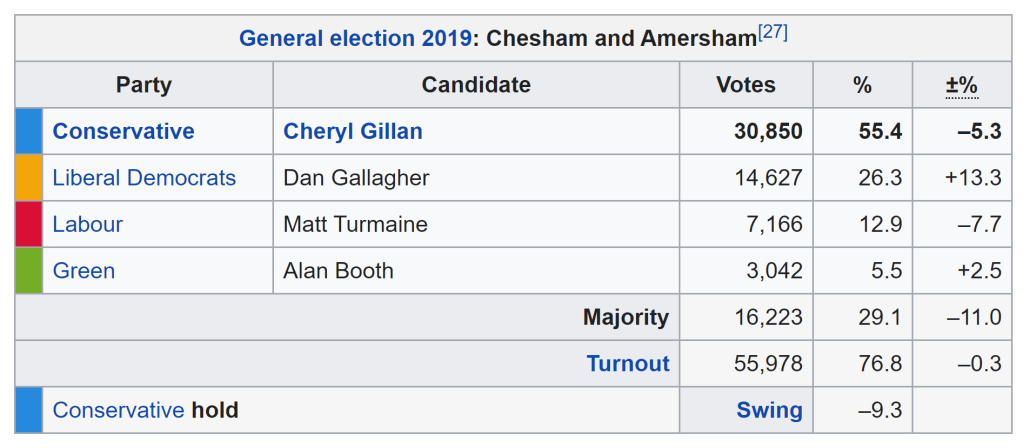Open the Swing link
This screenshot has width=1023, height=448.
769,410
